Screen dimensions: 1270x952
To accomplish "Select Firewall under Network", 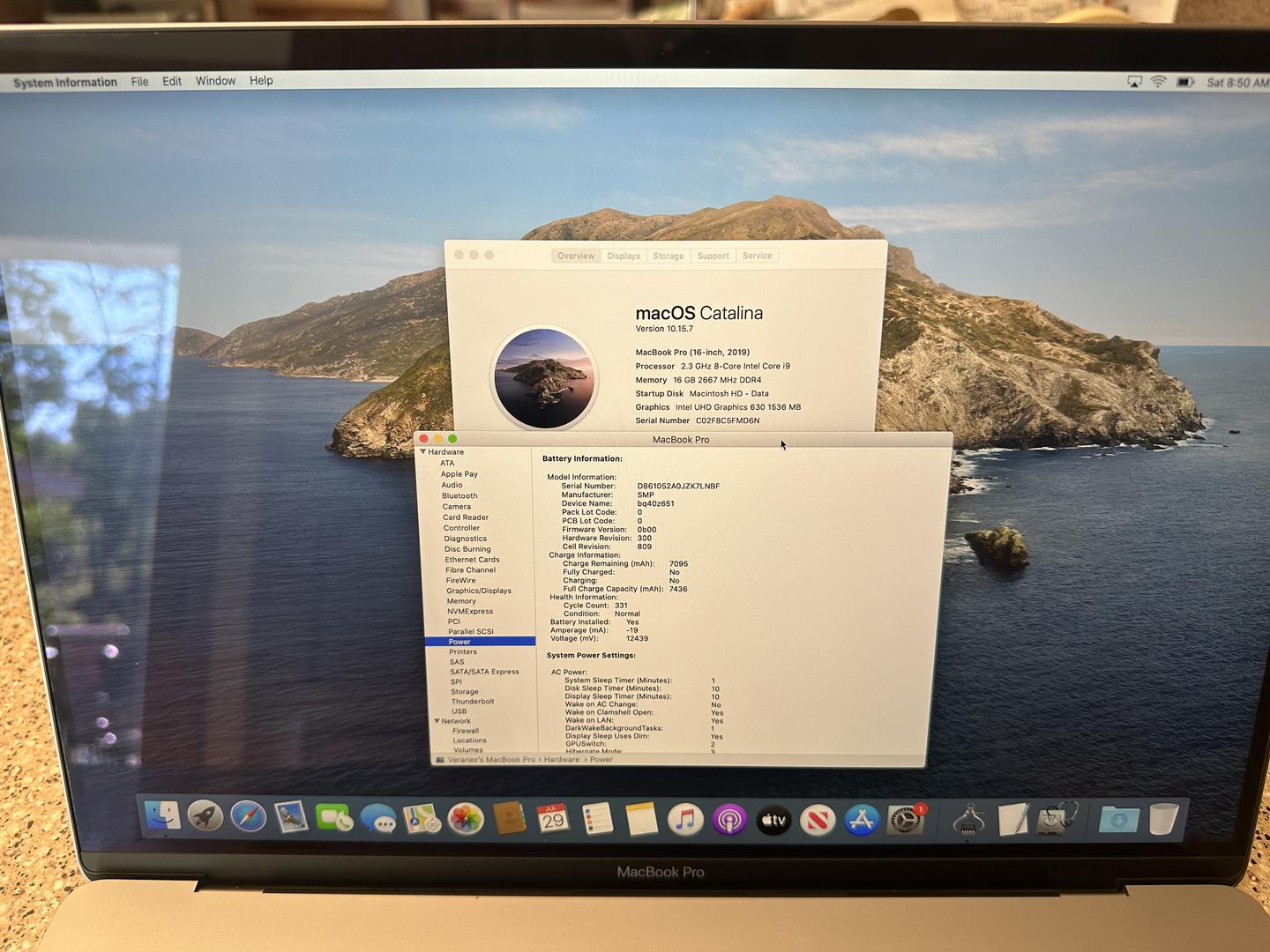I will (x=466, y=731).
